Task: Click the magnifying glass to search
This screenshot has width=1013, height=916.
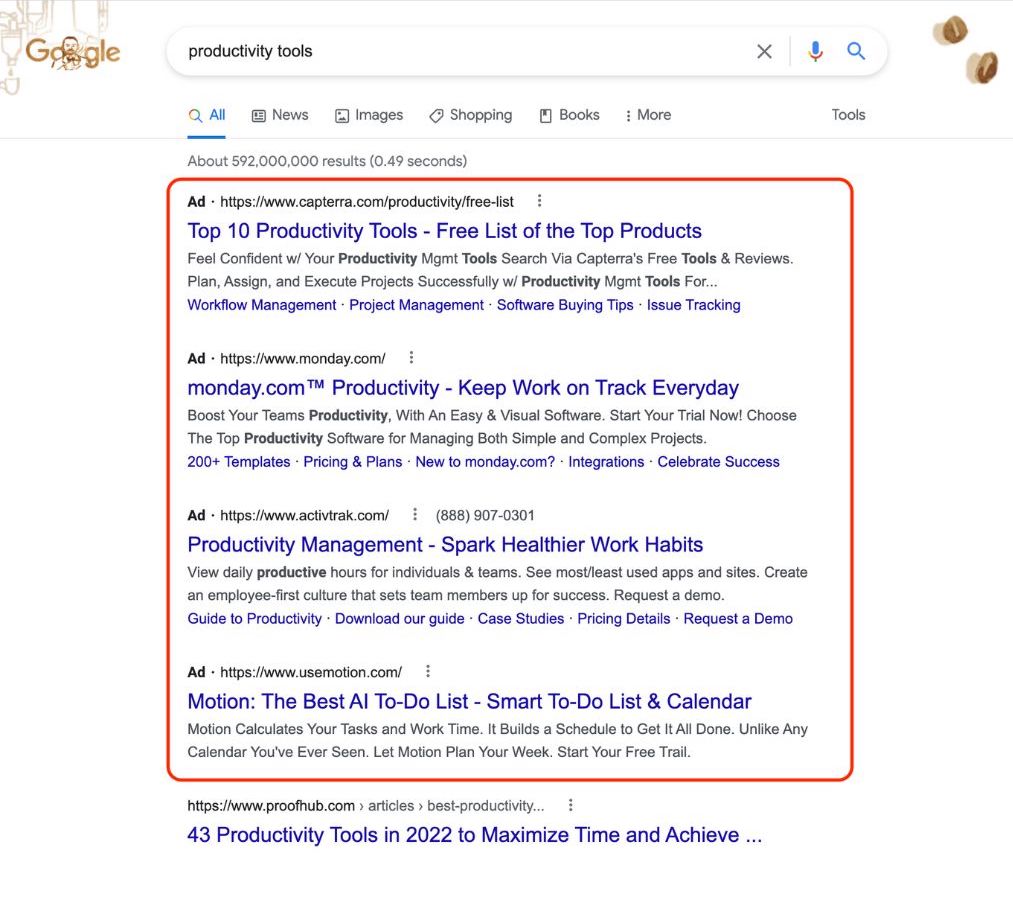Action: [856, 51]
